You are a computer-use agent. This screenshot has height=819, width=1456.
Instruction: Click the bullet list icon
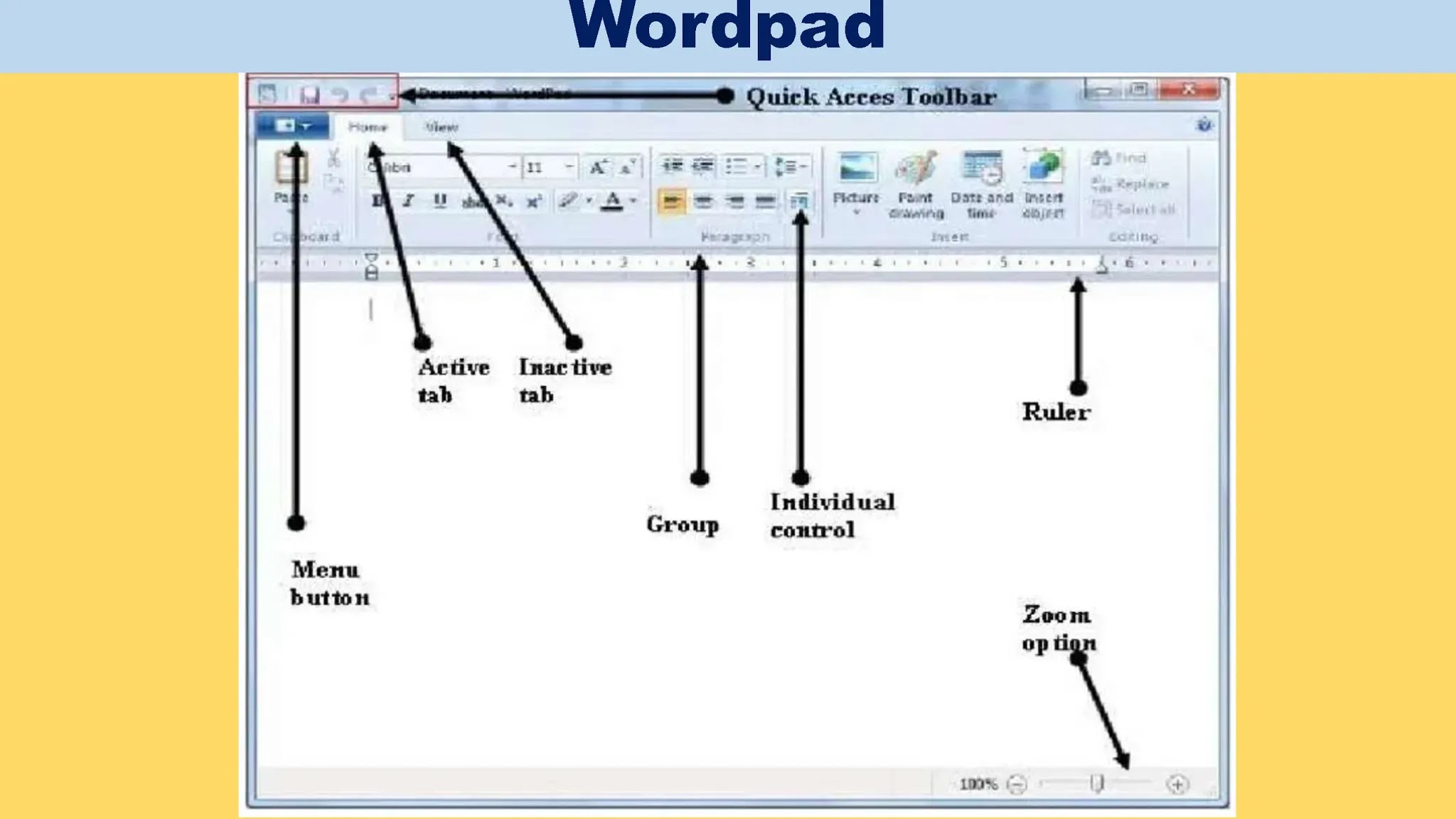[x=737, y=166]
